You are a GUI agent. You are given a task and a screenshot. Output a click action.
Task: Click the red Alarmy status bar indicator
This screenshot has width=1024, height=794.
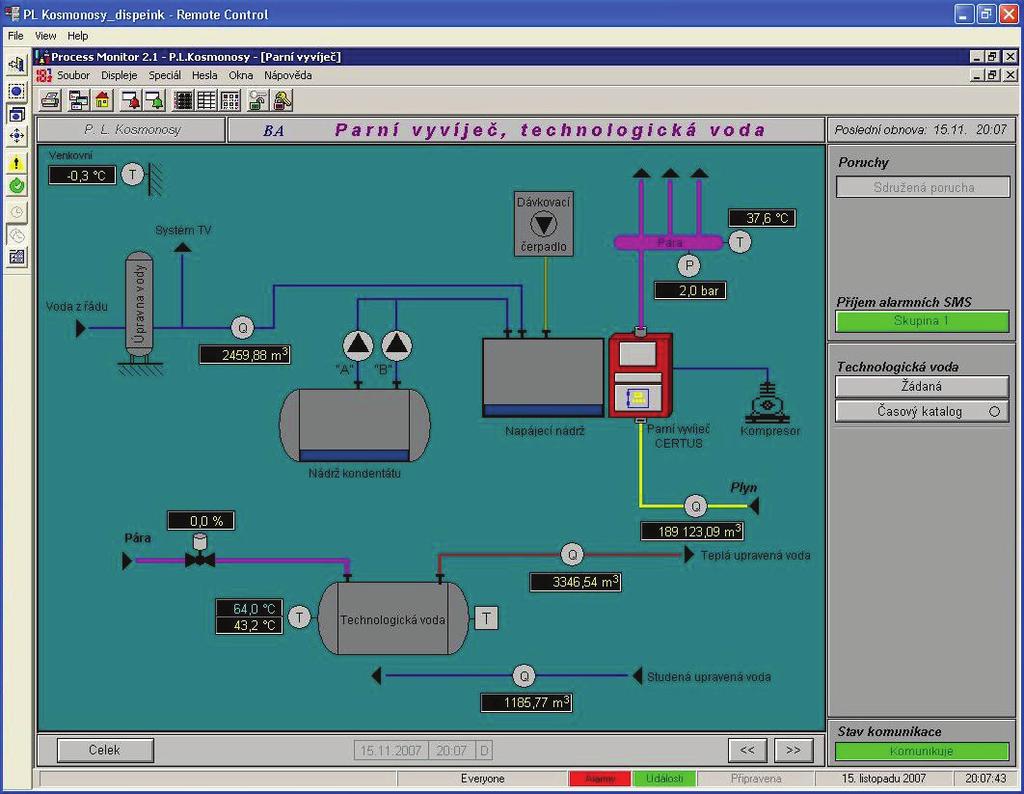click(600, 779)
